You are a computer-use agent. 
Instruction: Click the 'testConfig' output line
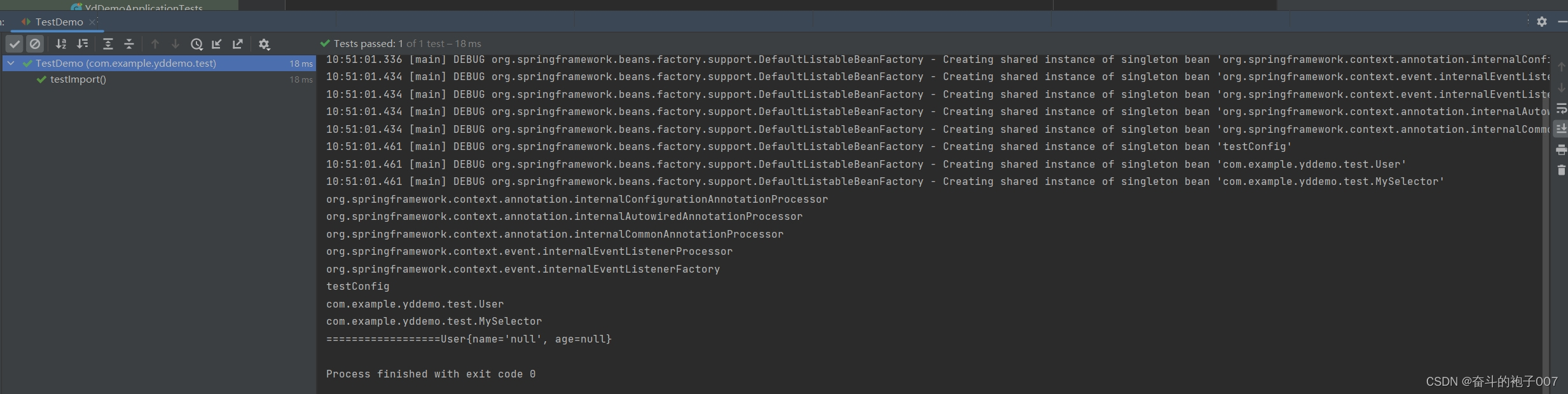(358, 287)
